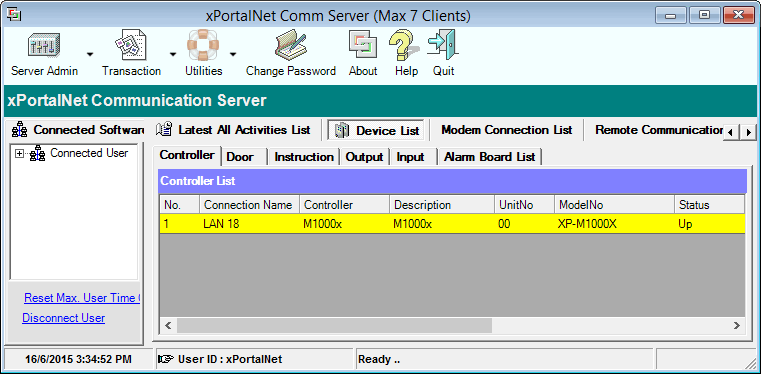Expand the Server Admin dropdown arrow
The image size is (761, 374).
click(90, 54)
